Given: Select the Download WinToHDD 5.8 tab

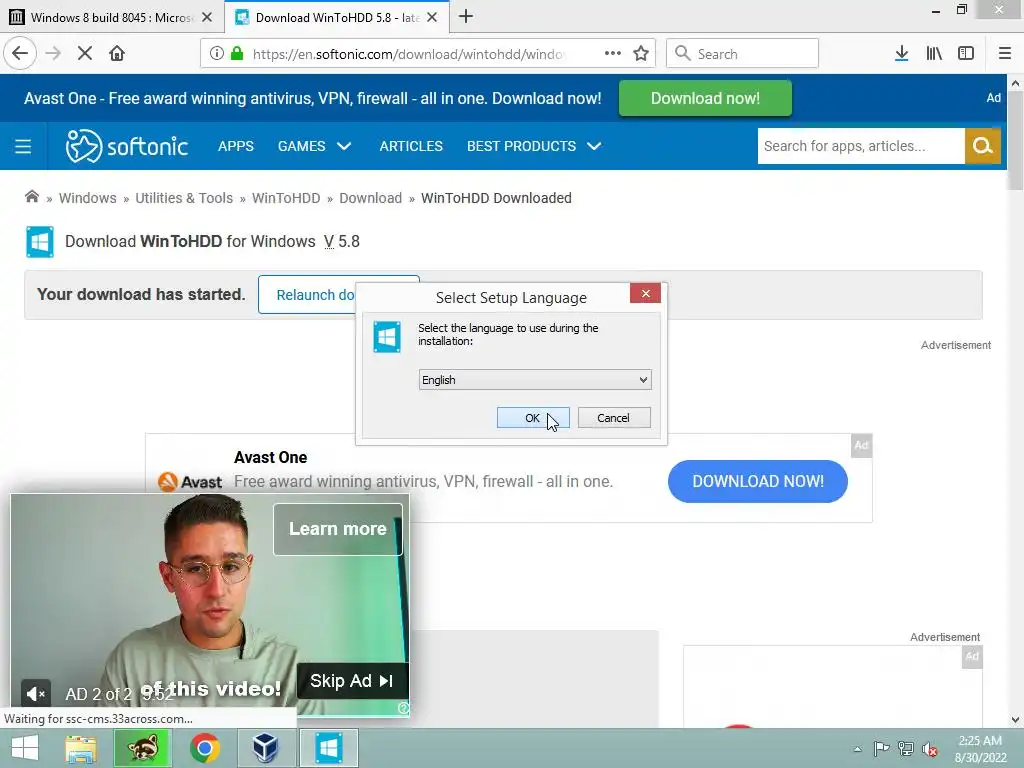Looking at the screenshot, I should (336, 17).
